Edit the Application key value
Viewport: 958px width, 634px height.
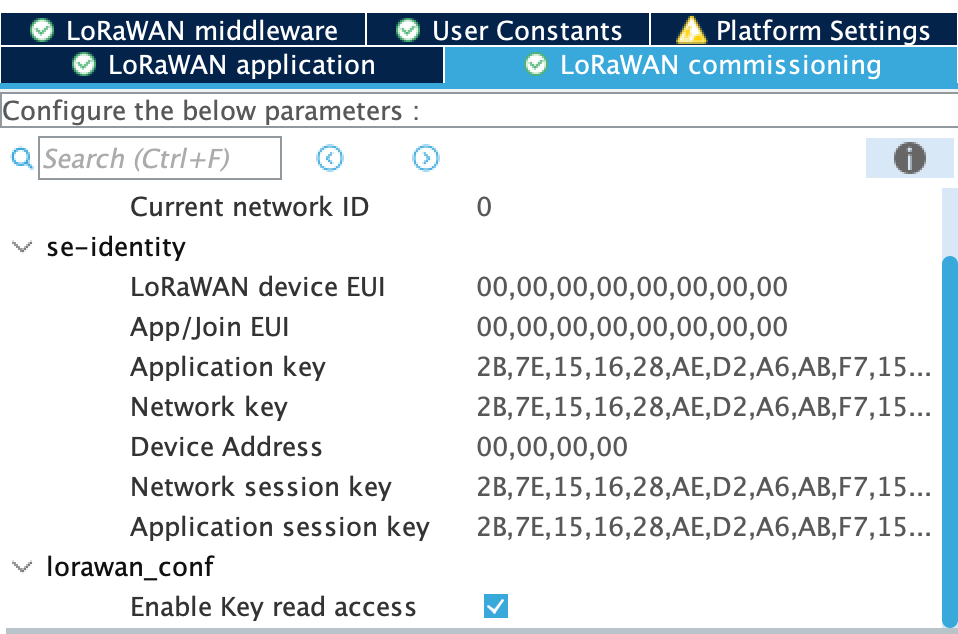704,367
